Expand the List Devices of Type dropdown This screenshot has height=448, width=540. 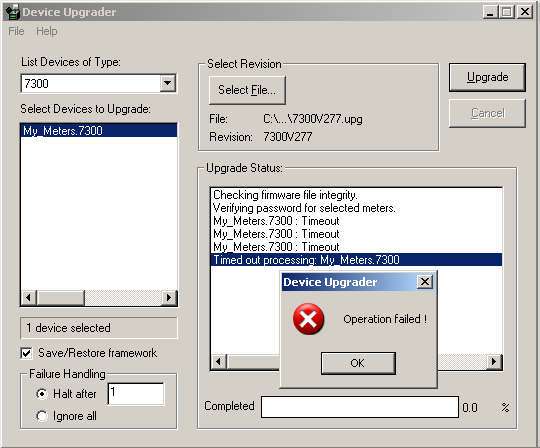click(x=168, y=83)
